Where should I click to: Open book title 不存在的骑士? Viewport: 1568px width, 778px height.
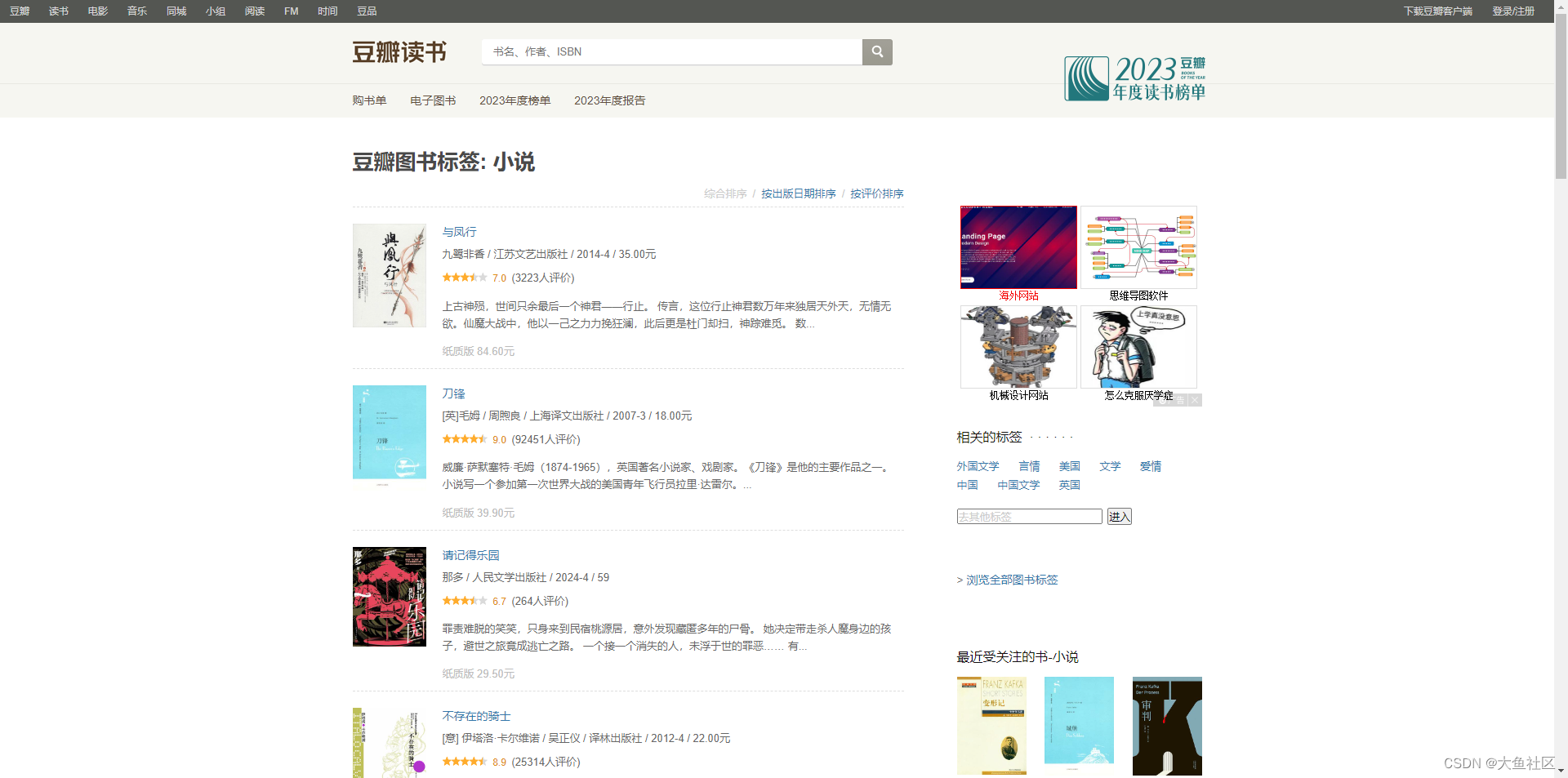pyautogui.click(x=476, y=716)
